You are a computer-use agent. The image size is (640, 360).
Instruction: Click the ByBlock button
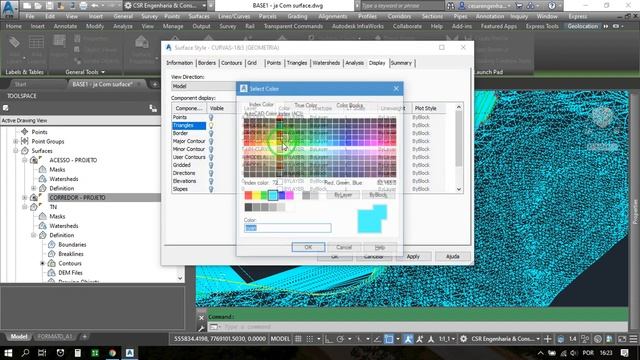tap(378, 195)
